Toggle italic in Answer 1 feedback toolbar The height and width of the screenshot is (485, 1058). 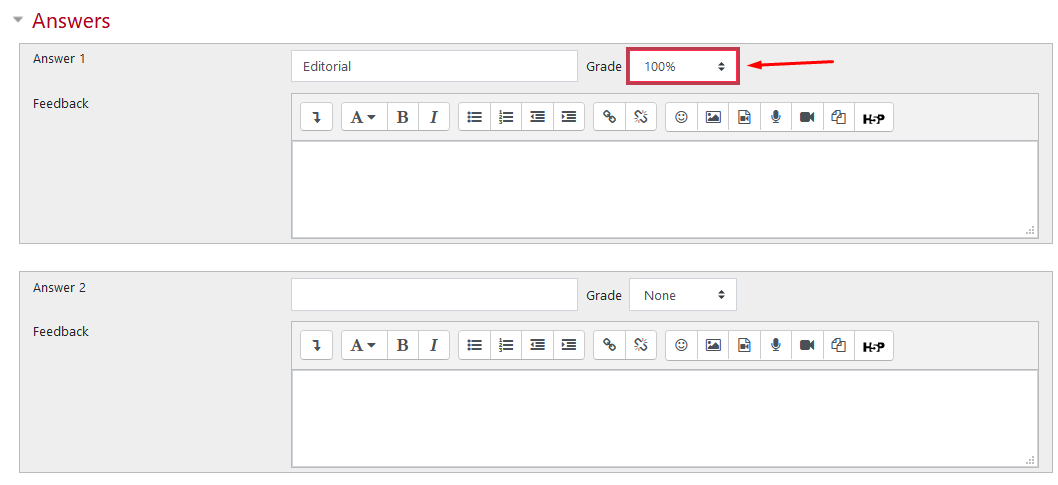coord(433,117)
